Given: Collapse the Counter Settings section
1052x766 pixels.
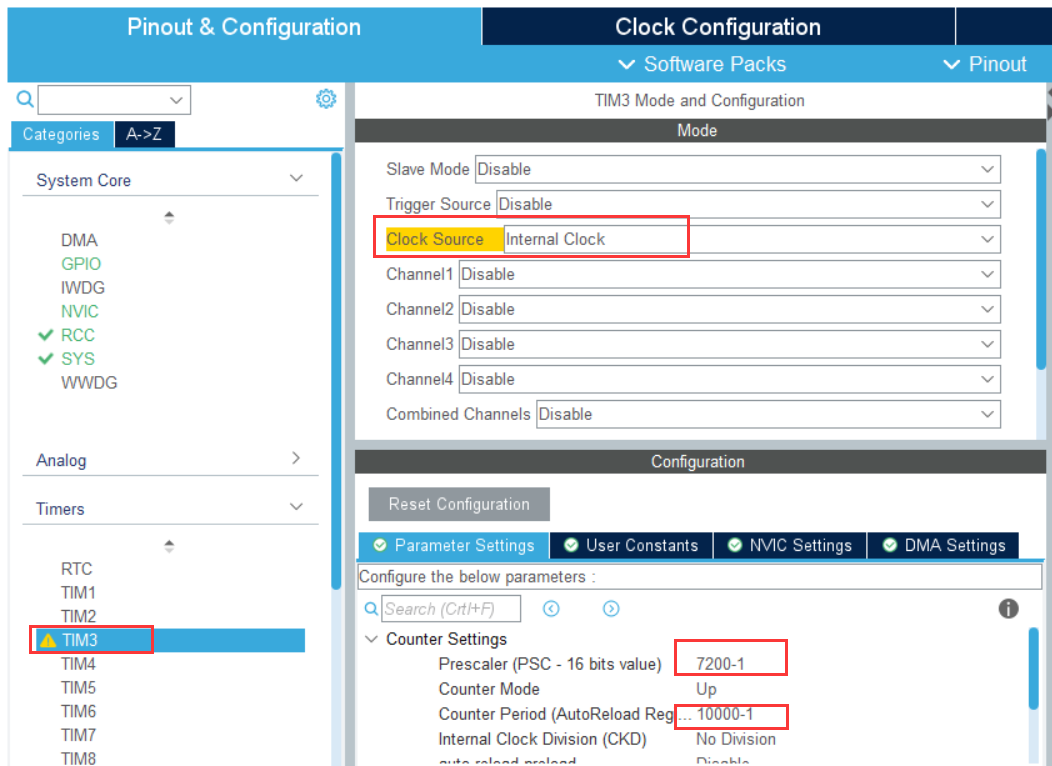Looking at the screenshot, I should click(372, 639).
